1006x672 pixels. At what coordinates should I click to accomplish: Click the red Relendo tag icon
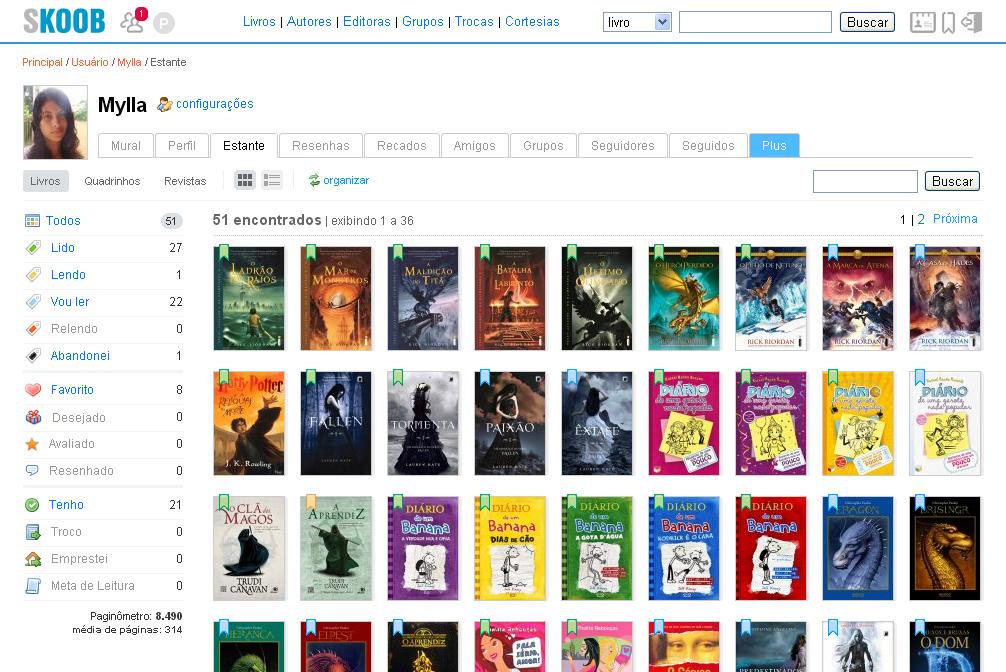tap(33, 329)
